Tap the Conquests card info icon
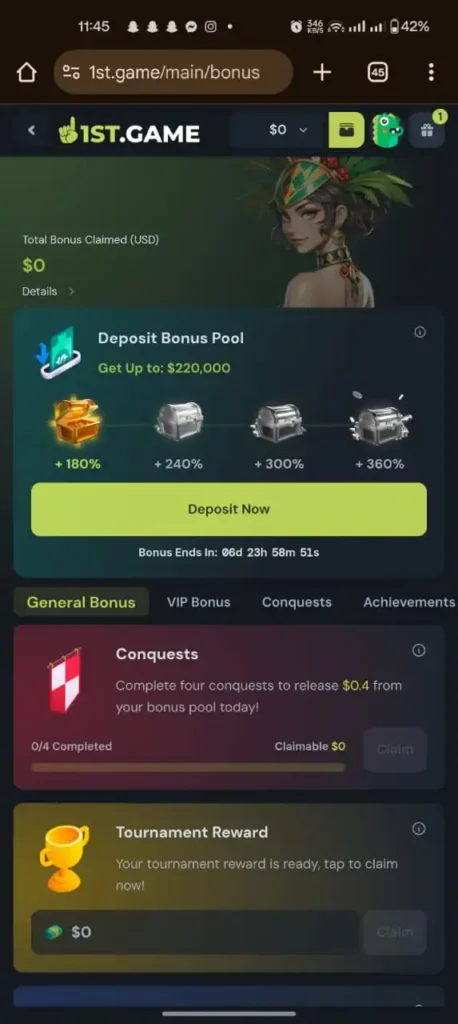Viewport: 458px width, 1024px height. [x=419, y=650]
